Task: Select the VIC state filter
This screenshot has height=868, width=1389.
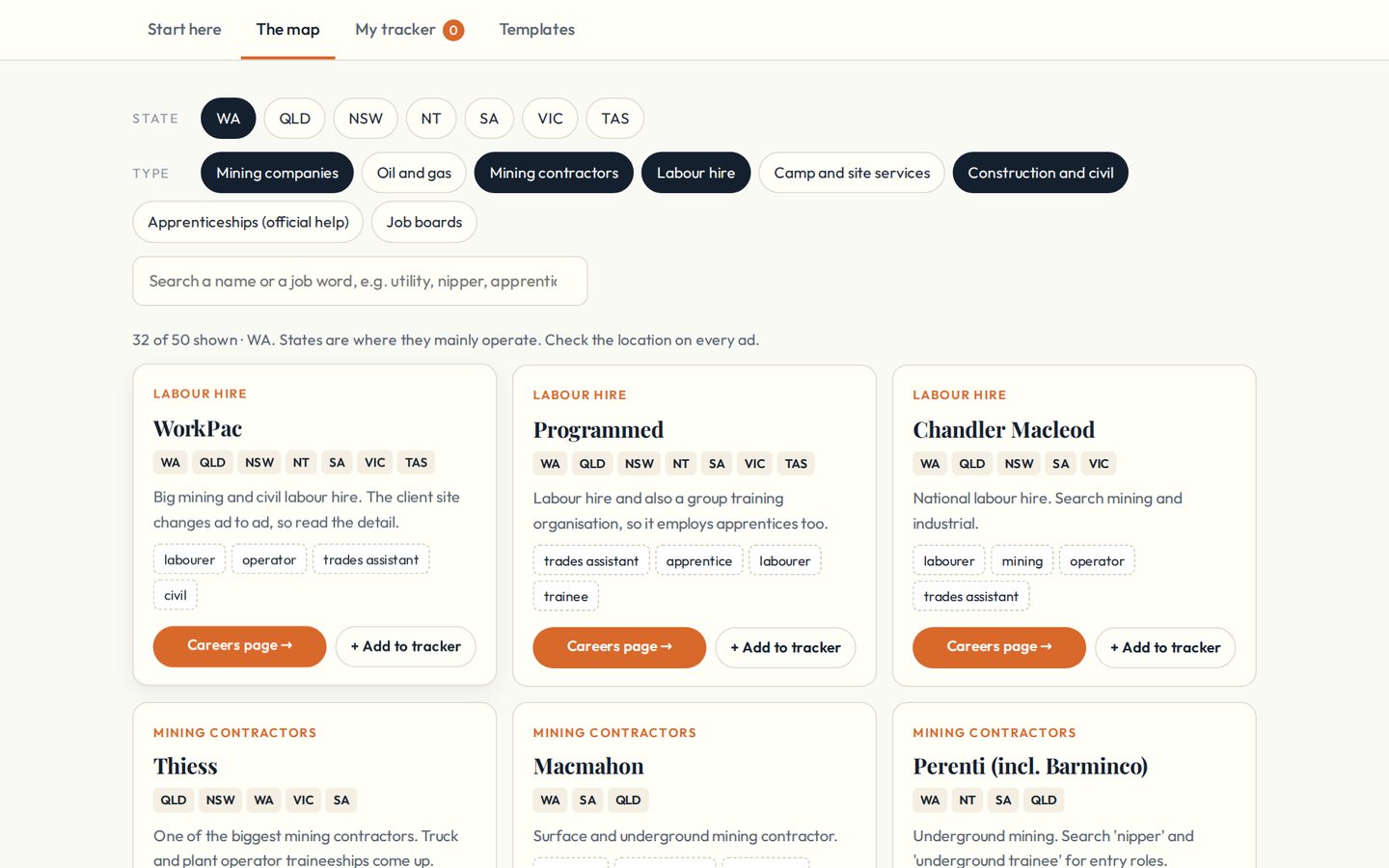Action: tap(550, 119)
